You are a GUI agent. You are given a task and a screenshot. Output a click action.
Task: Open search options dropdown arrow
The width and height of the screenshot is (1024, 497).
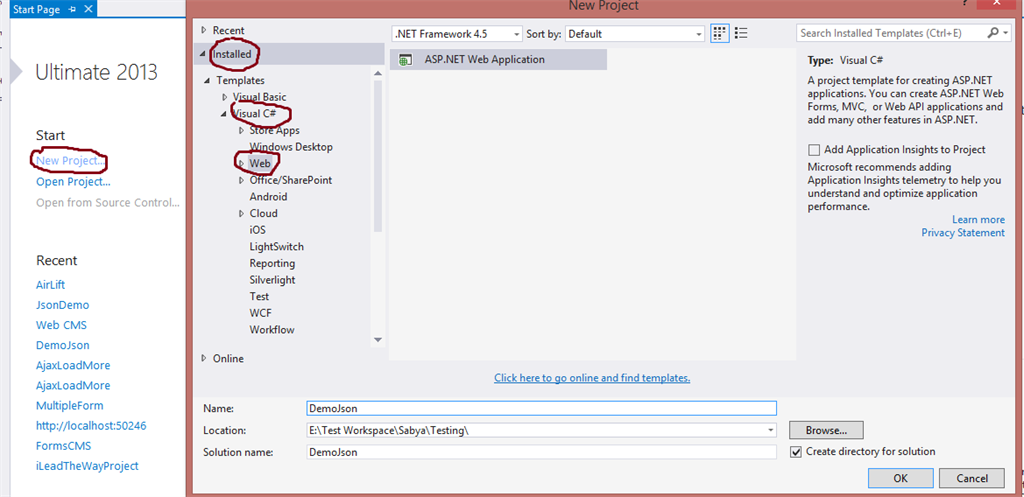click(x=1006, y=33)
